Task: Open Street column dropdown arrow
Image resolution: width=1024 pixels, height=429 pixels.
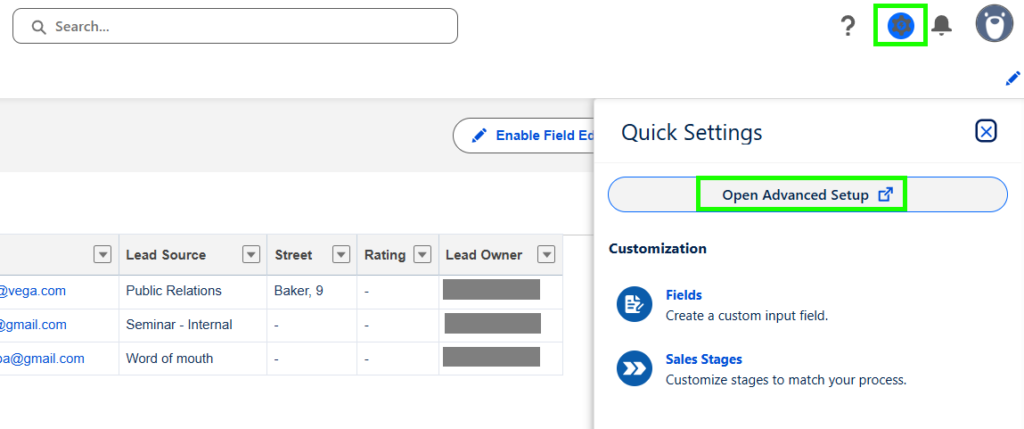Action: 342,255
